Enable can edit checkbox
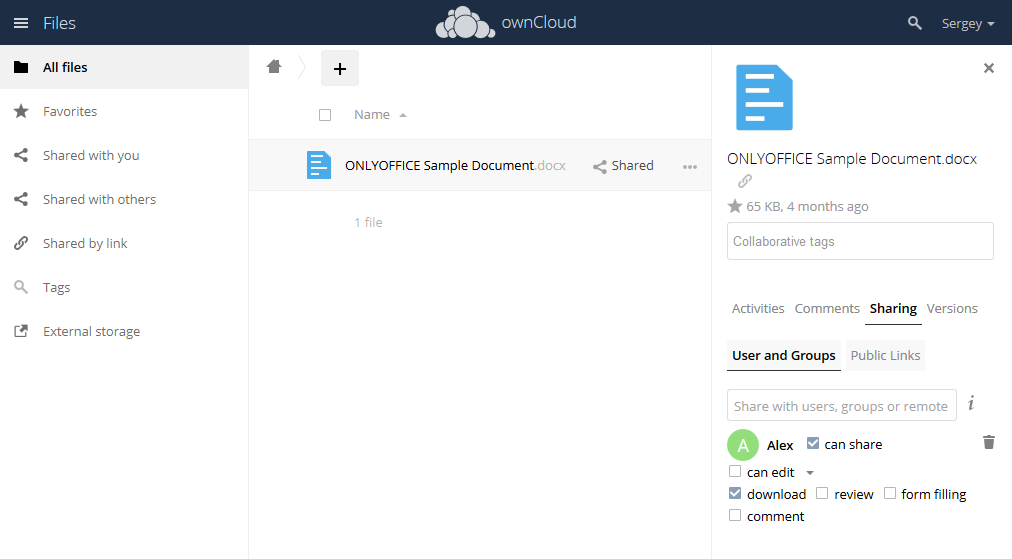This screenshot has width=1012, height=559. point(734,471)
